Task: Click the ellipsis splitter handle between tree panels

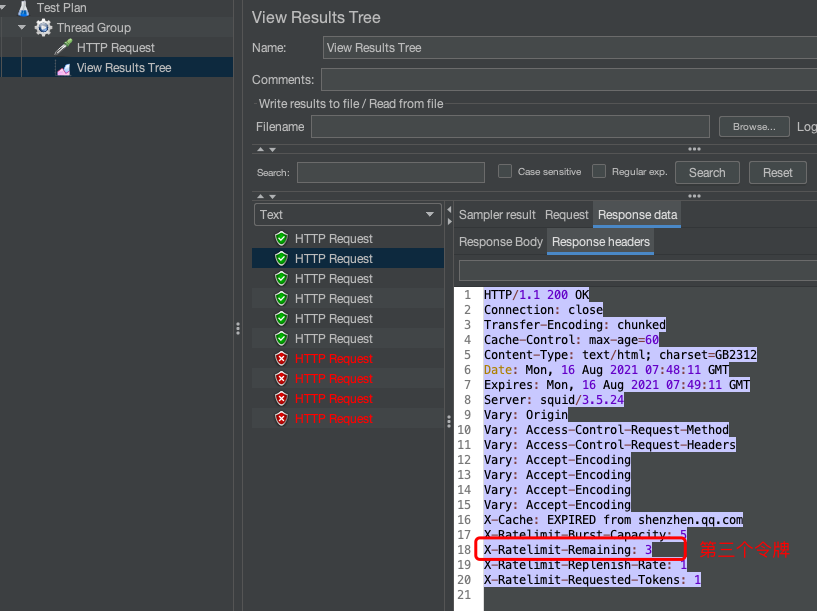Action: coord(238,328)
